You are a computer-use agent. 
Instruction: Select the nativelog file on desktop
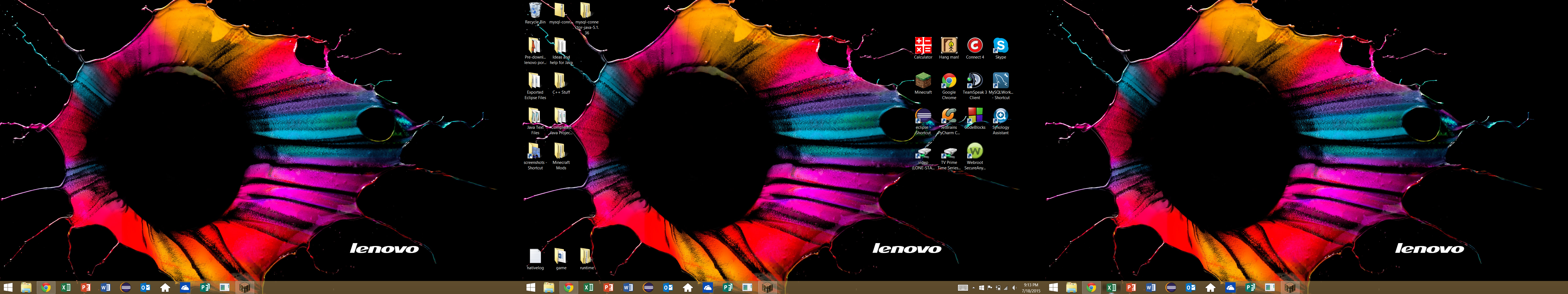pos(535,259)
